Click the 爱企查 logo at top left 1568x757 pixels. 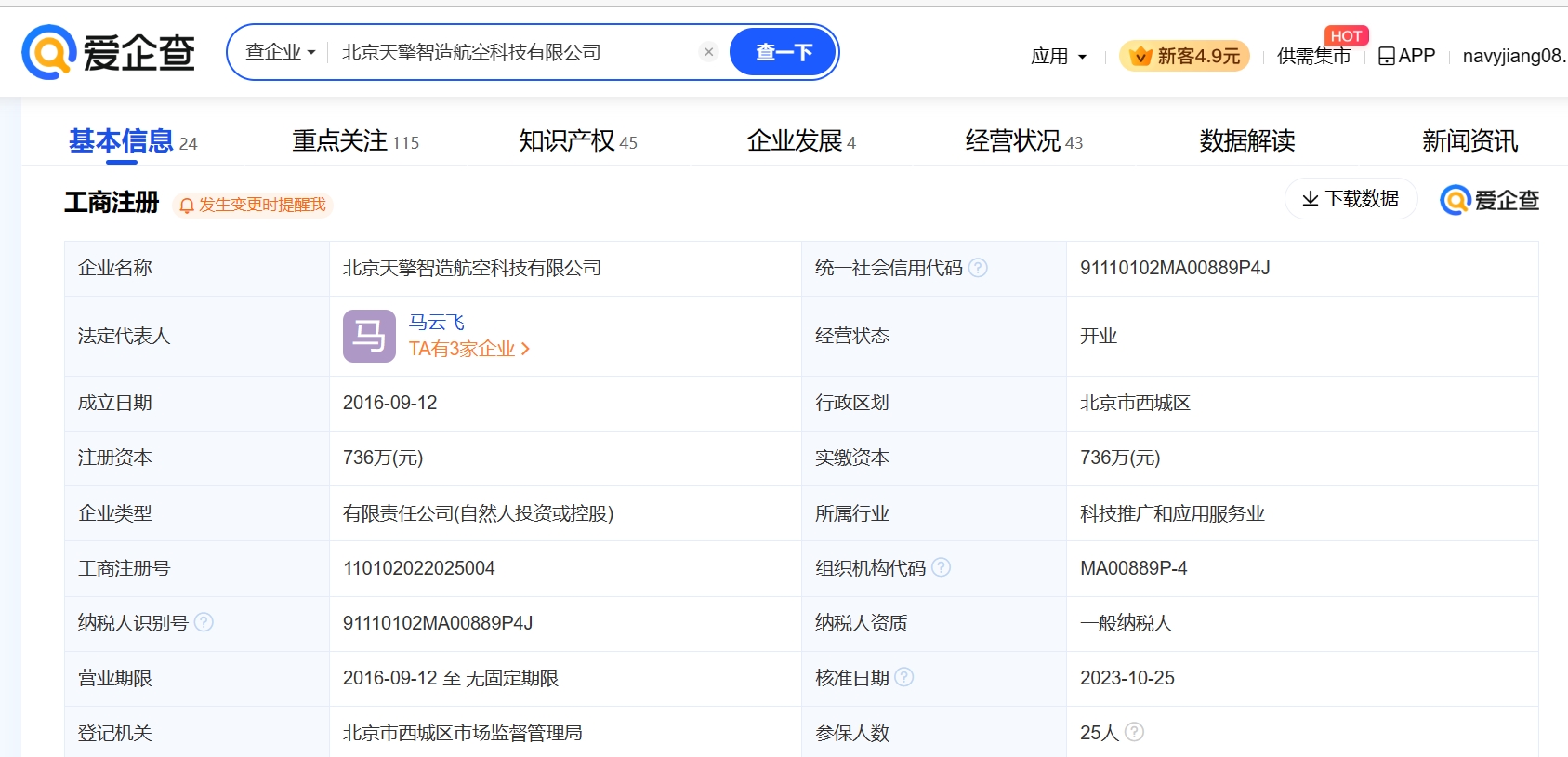pyautogui.click(x=108, y=52)
